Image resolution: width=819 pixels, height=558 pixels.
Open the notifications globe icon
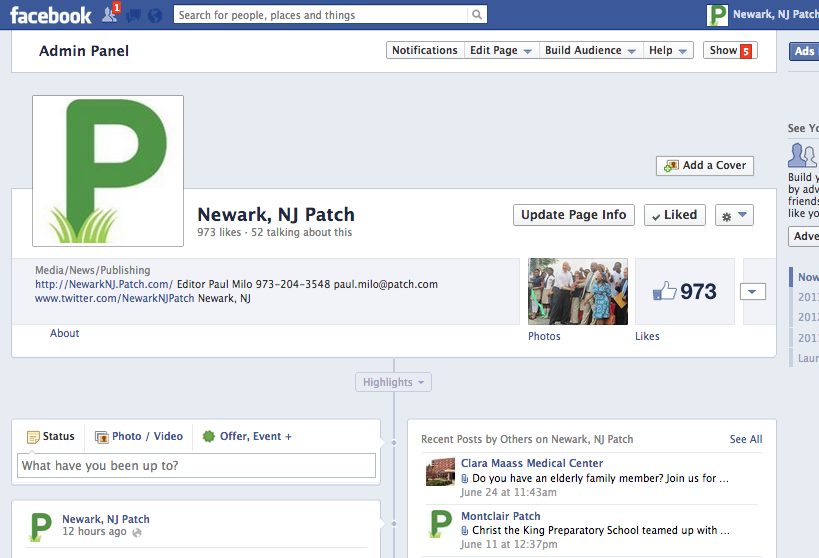tap(155, 16)
